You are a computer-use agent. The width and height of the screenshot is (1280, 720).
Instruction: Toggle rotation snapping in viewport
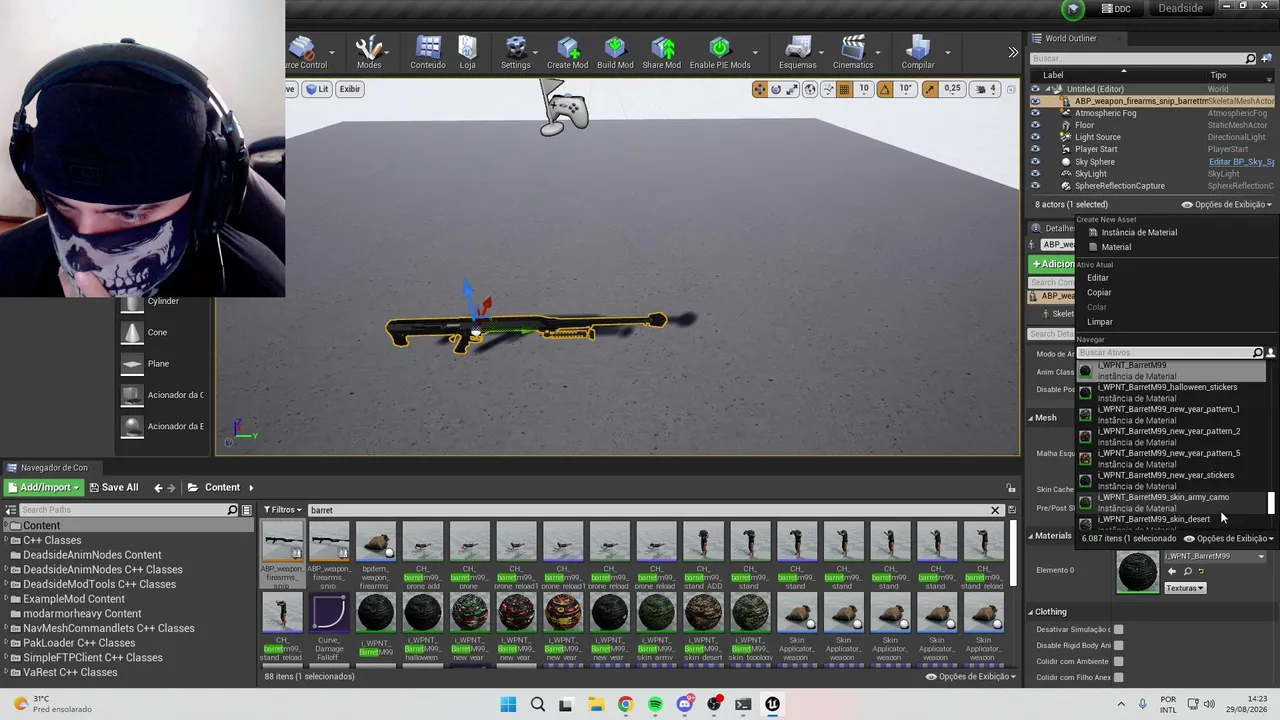click(884, 89)
